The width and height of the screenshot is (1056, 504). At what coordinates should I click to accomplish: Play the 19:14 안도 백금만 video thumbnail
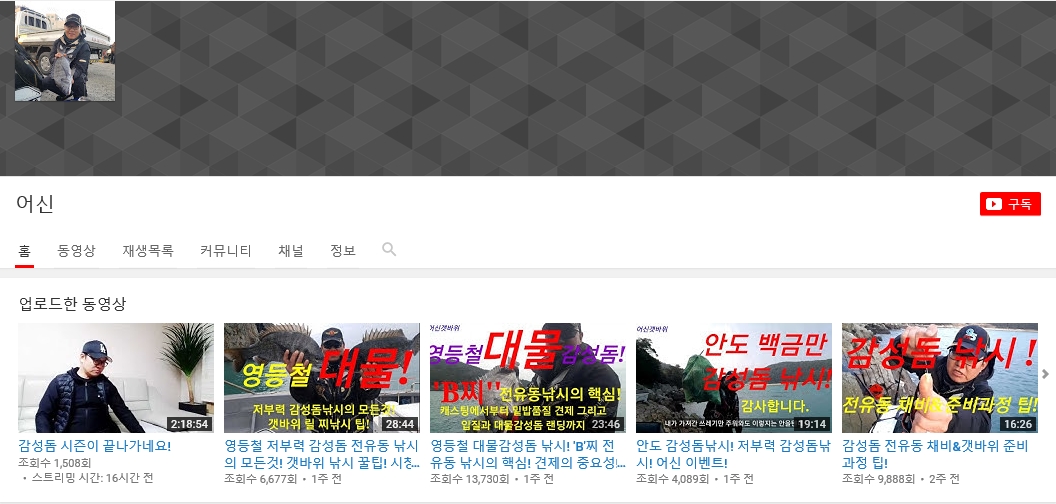point(734,377)
